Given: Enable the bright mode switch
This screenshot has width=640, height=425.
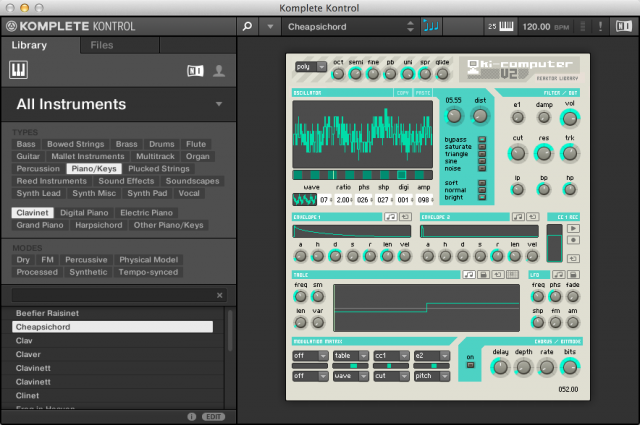Looking at the screenshot, I should point(482,197).
